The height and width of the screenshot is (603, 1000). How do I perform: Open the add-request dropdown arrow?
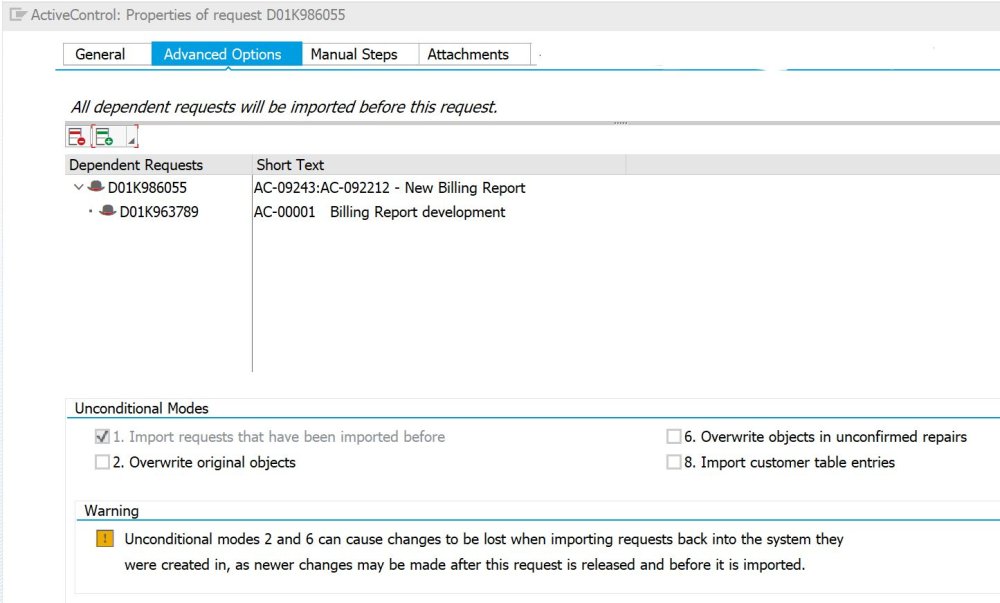coord(132,141)
